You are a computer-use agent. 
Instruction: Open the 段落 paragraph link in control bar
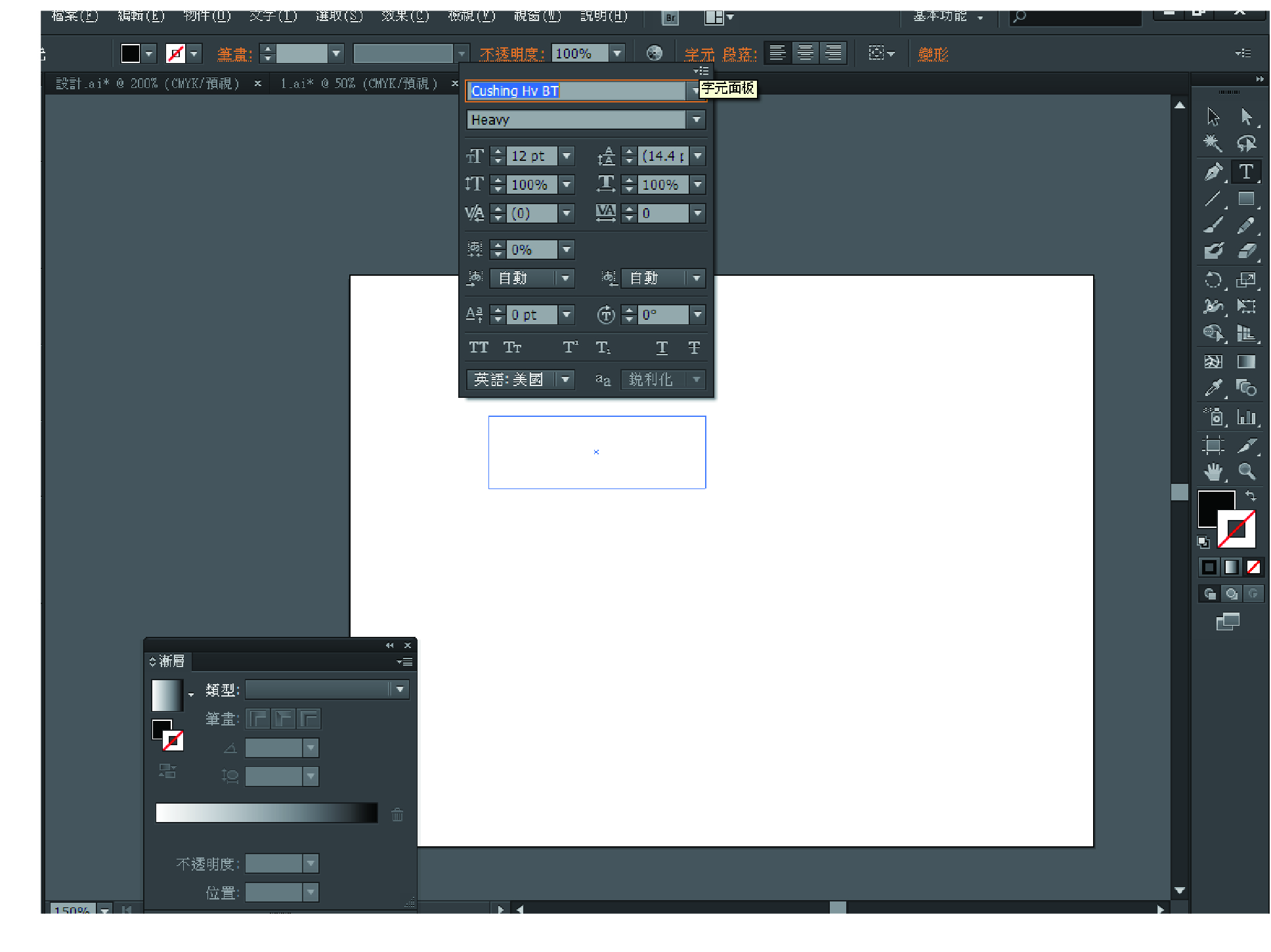(739, 54)
